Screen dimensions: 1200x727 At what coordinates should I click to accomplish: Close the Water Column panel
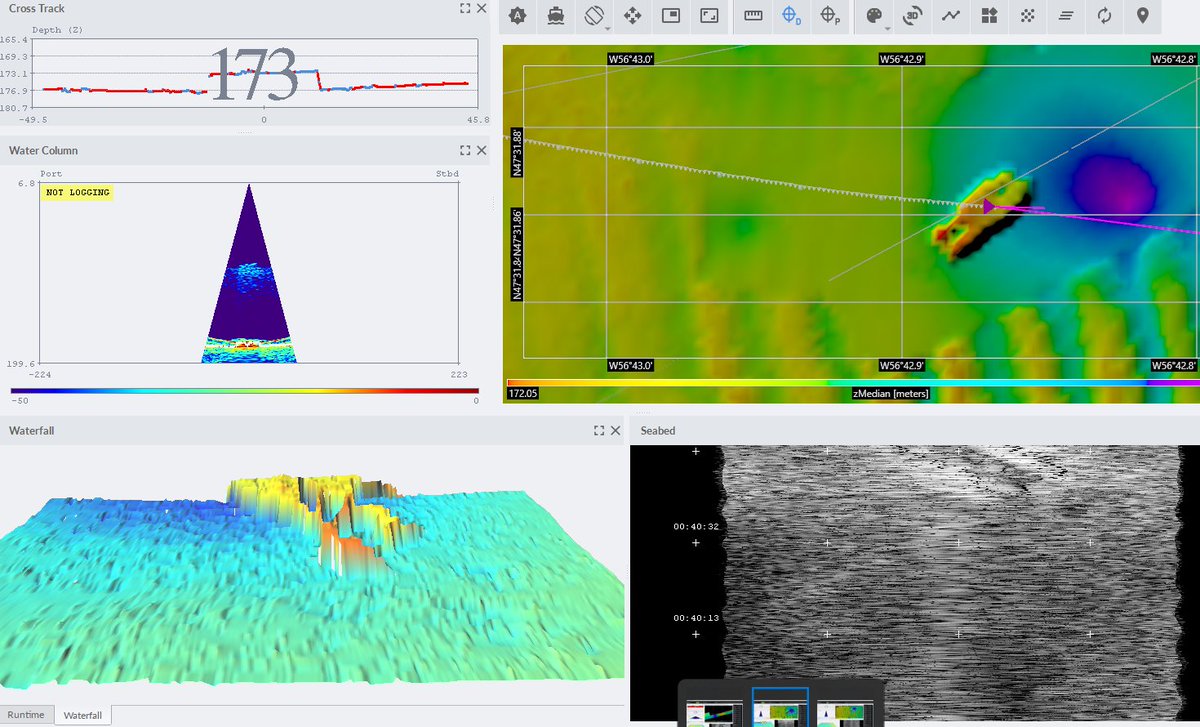481,150
